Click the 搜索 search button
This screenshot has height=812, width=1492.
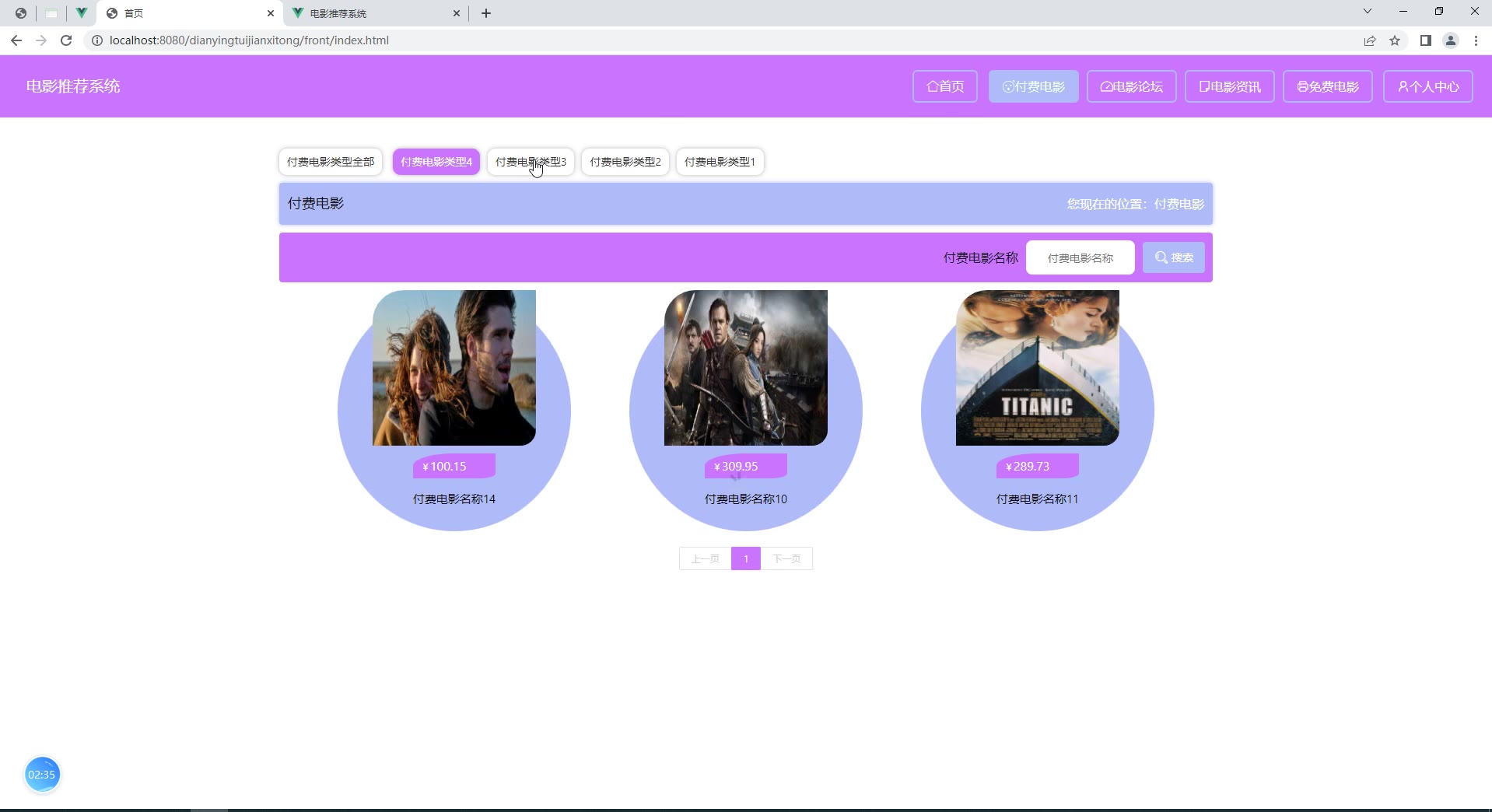(x=1174, y=257)
